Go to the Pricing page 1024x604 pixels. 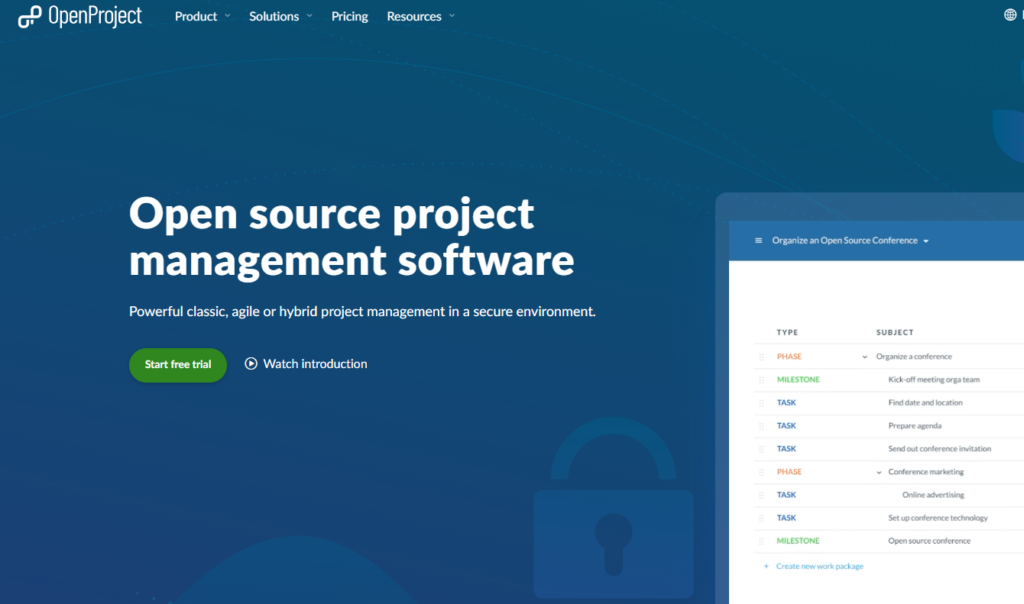[349, 16]
